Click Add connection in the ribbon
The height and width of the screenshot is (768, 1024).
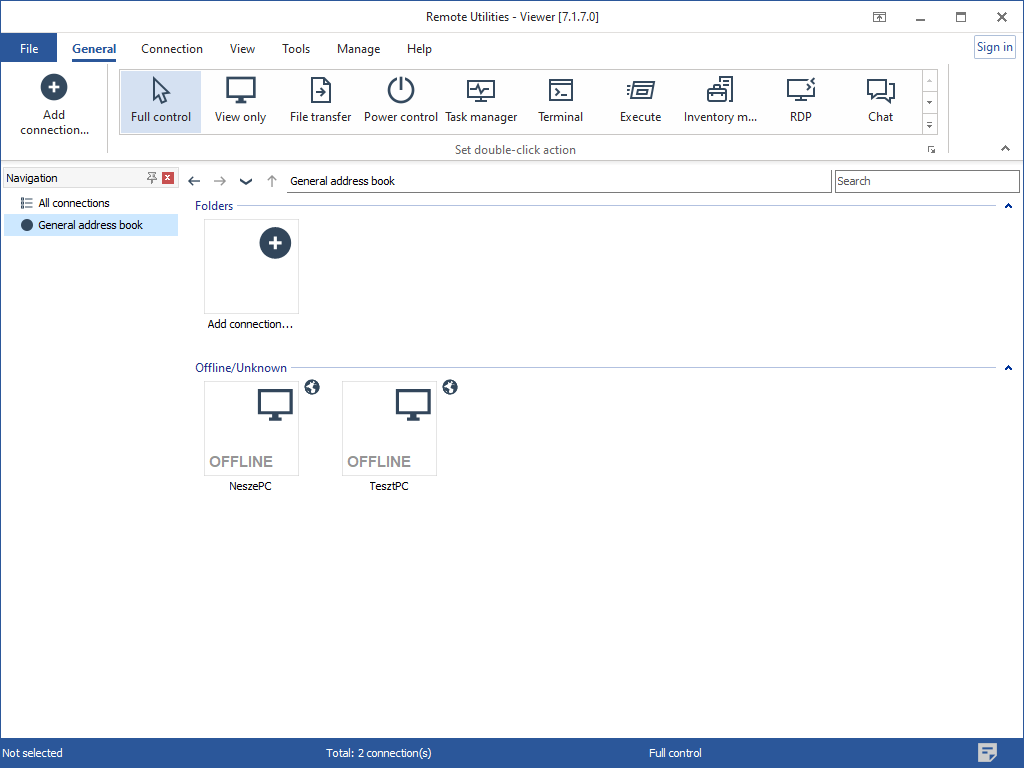(x=54, y=104)
